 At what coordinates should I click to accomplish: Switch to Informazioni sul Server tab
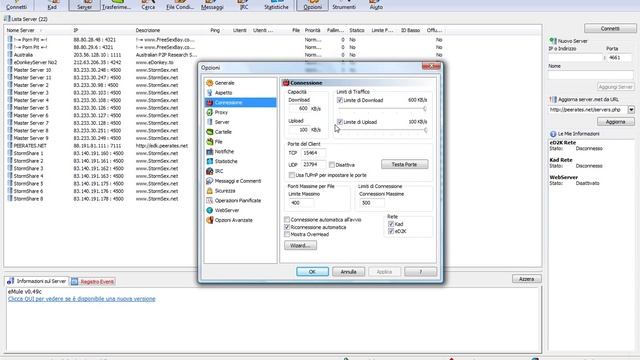point(37,281)
